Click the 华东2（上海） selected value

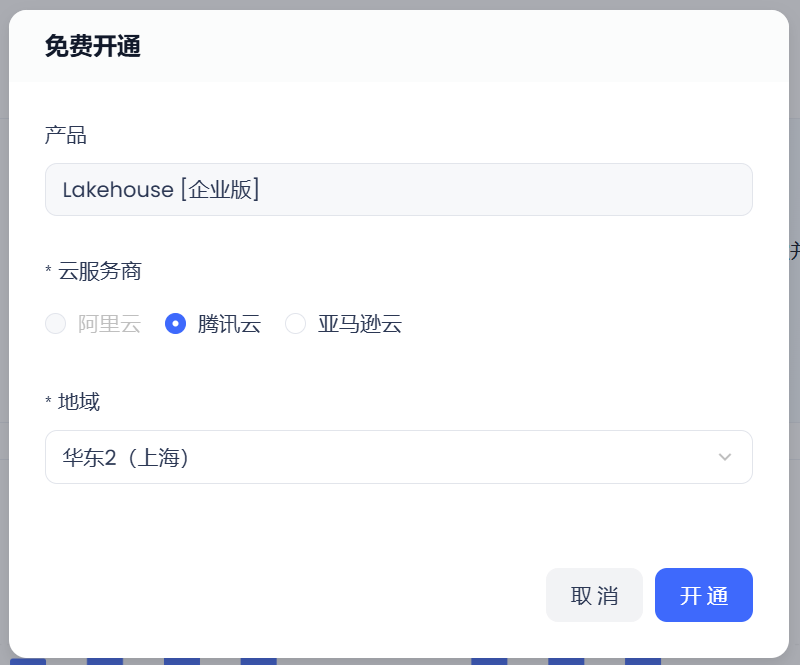coord(126,457)
